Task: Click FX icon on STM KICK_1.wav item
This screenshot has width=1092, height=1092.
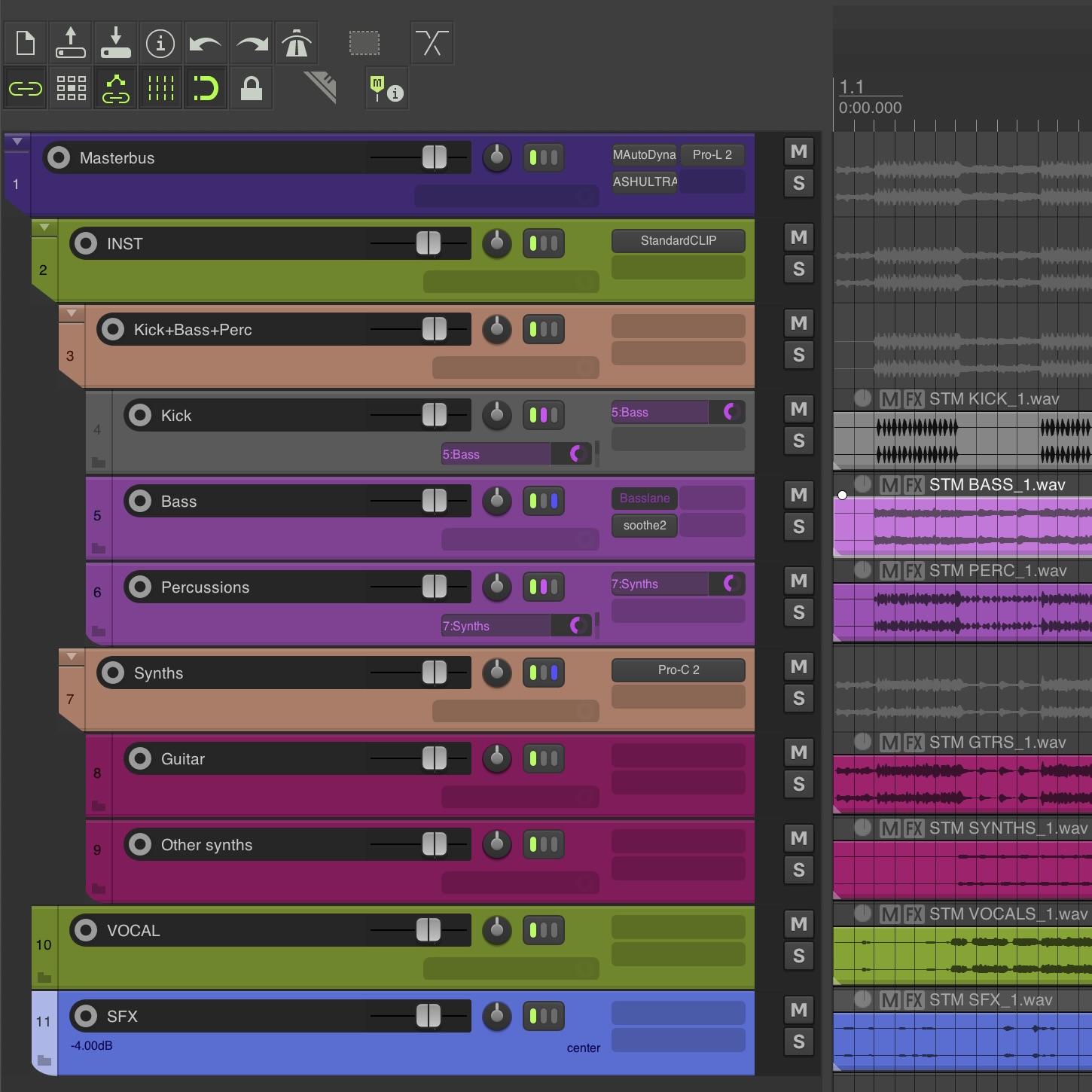Action: 914,399
